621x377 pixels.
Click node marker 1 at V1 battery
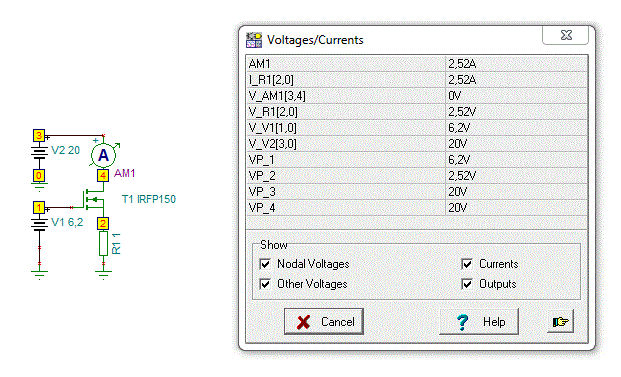pyautogui.click(x=39, y=207)
